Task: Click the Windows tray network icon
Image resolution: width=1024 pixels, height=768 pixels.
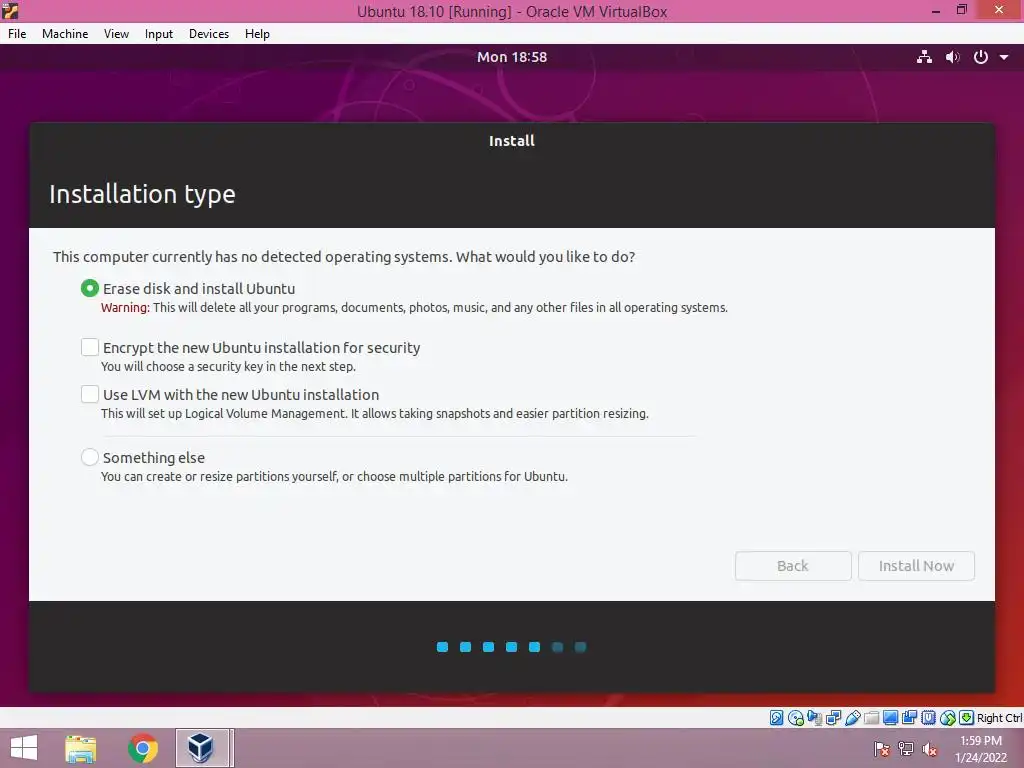Action: [x=906, y=749]
